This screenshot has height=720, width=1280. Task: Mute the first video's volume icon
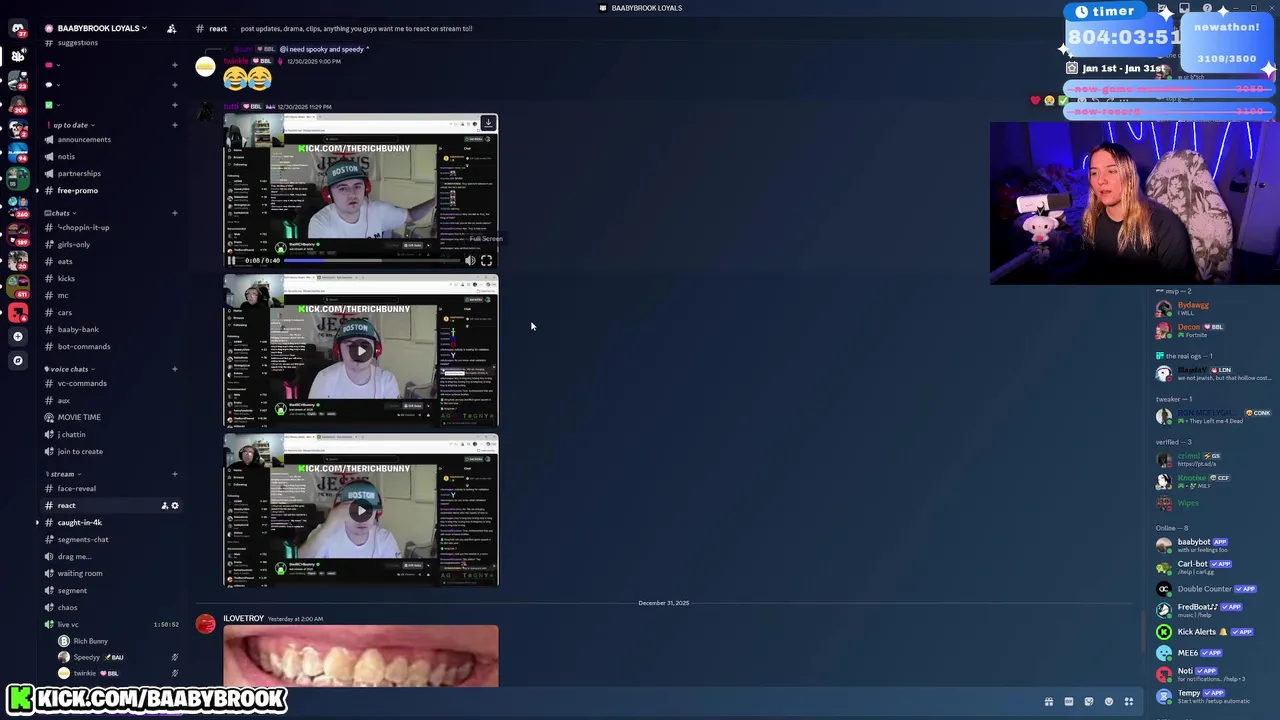470,260
